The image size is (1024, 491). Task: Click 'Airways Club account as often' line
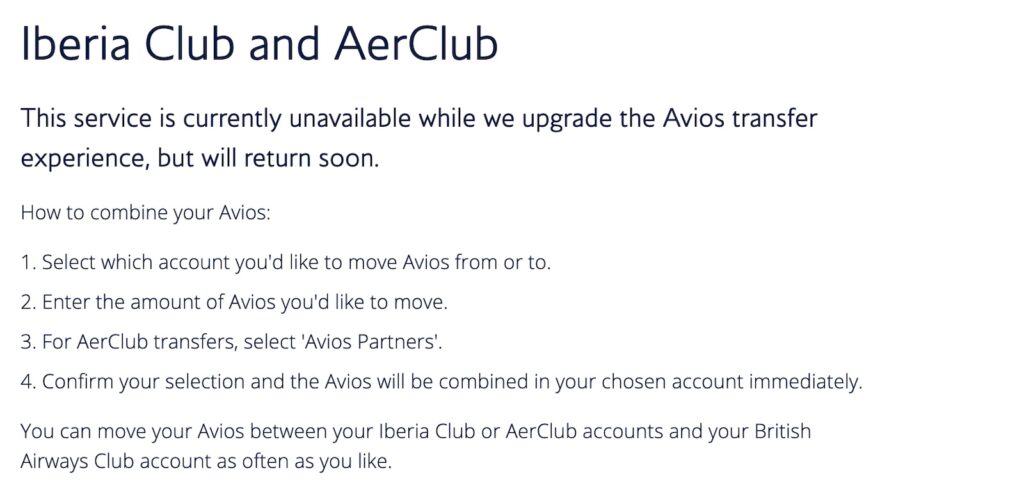point(206,462)
